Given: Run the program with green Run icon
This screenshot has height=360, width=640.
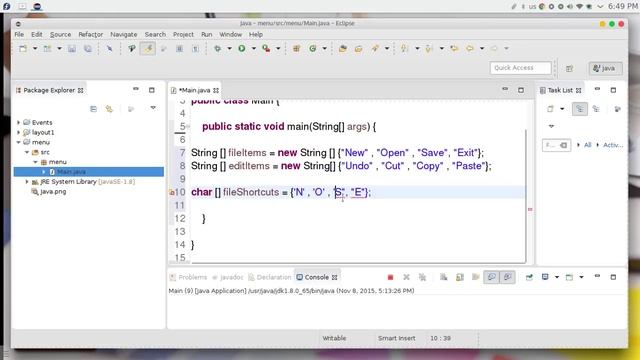Looking at the screenshot, I should tap(242, 49).
